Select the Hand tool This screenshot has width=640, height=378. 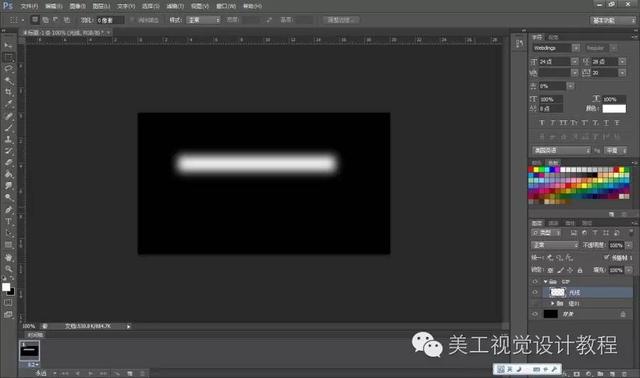tap(8, 258)
